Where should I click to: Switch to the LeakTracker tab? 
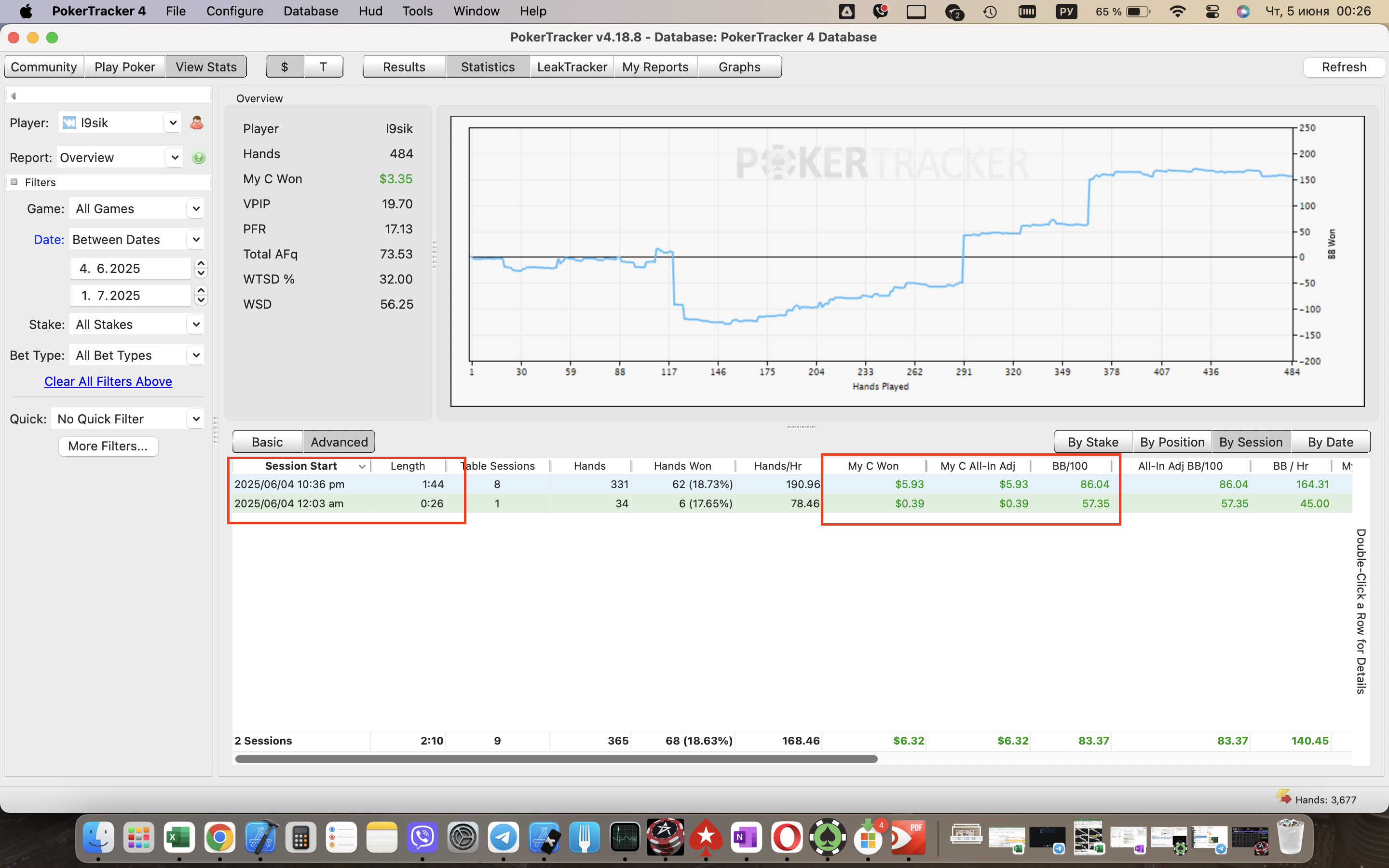[572, 67]
